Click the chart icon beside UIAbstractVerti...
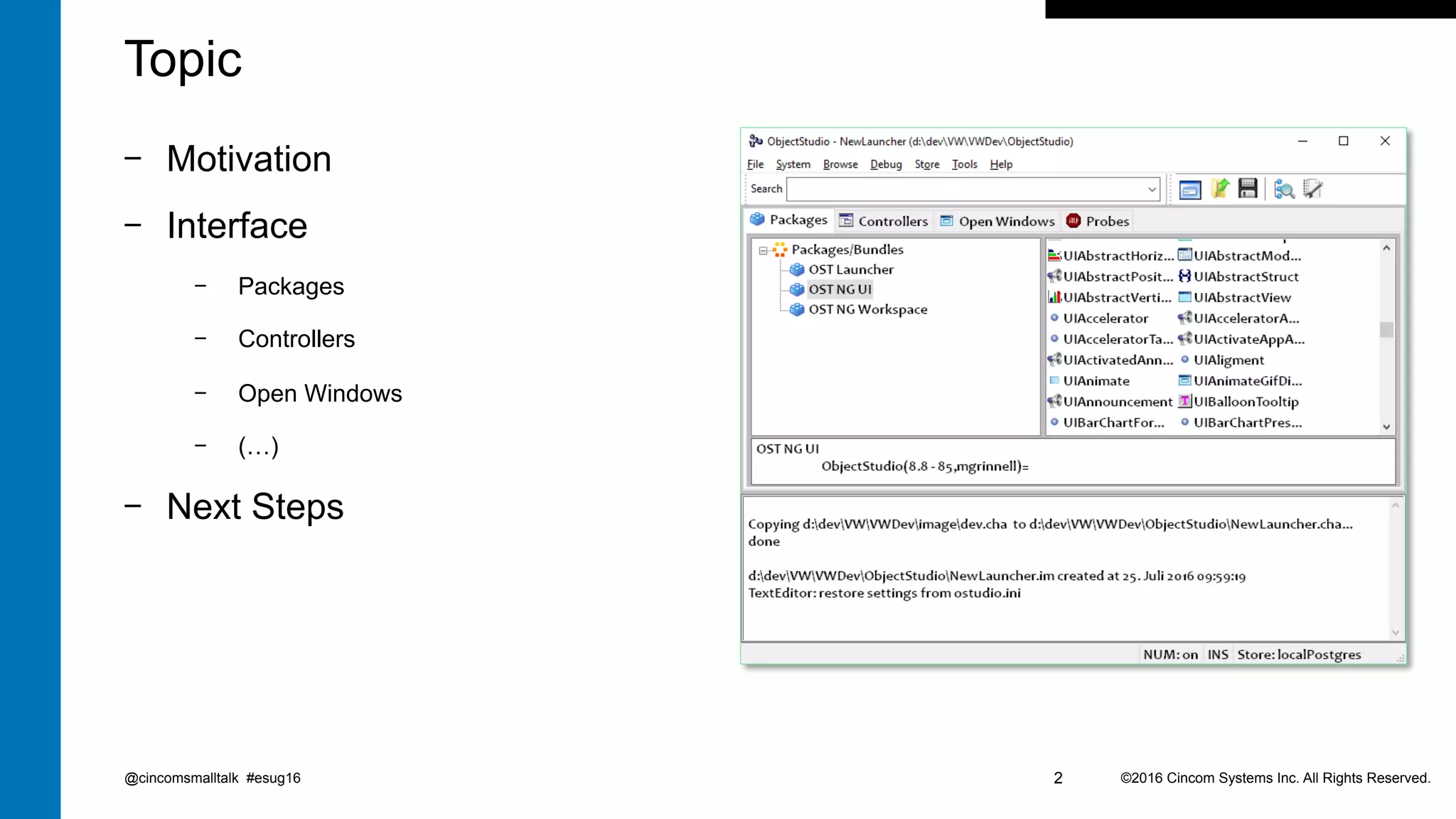Viewport: 1456px width, 819px height. pyautogui.click(x=1054, y=297)
